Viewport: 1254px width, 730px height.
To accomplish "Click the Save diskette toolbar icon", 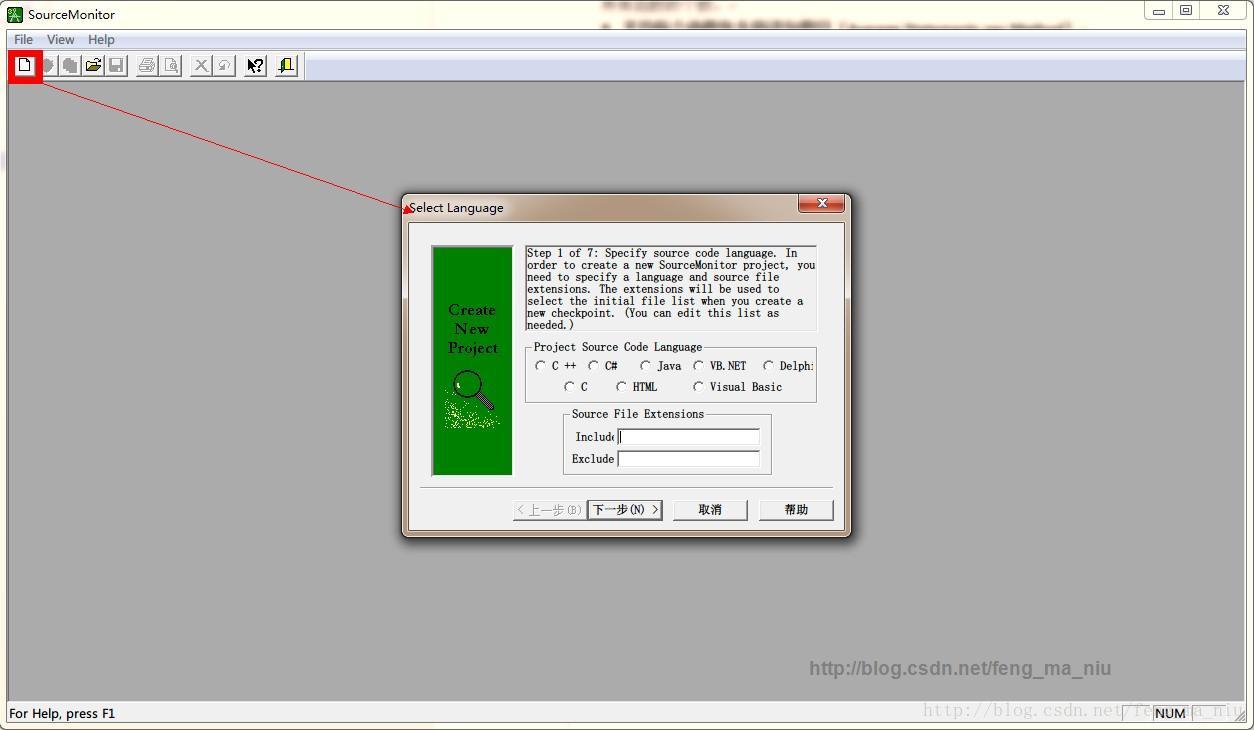I will [x=116, y=66].
